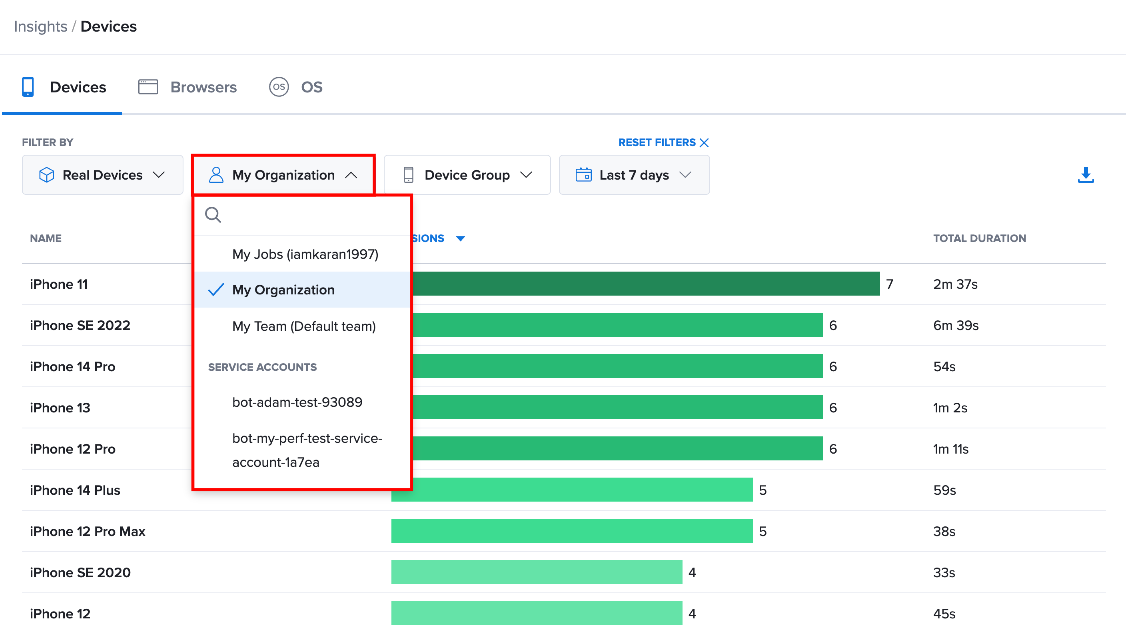Click the 6m 39s duration value
This screenshot has height=633, width=1126.
click(956, 325)
